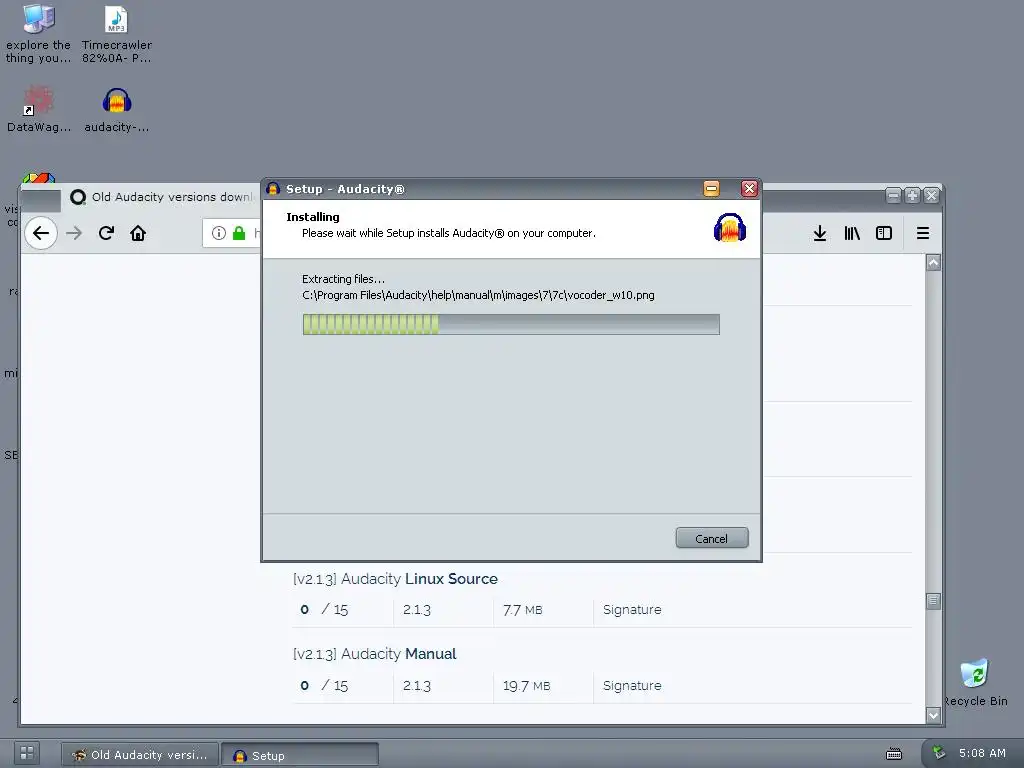
Task: Go forward in the browser
Action: pyautogui.click(x=74, y=233)
